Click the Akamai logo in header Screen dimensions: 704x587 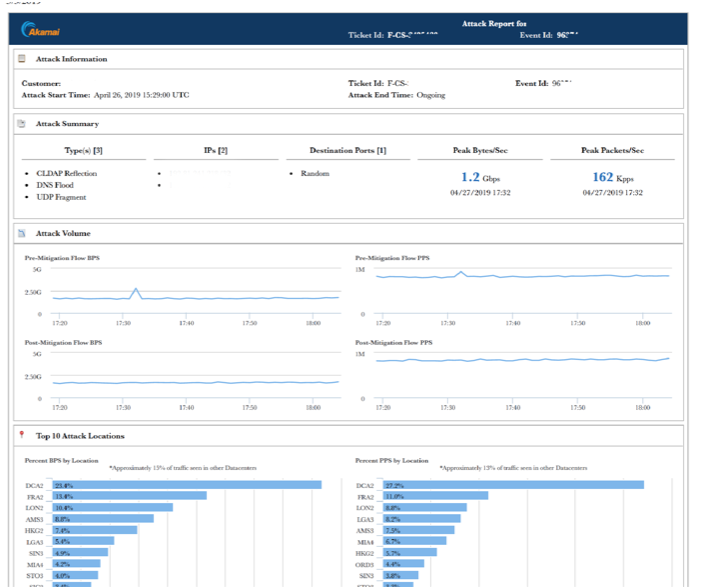tap(39, 30)
